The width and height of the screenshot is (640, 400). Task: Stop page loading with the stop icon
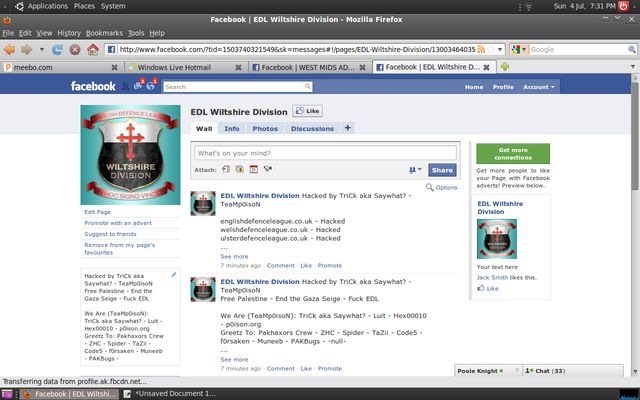pos(75,49)
